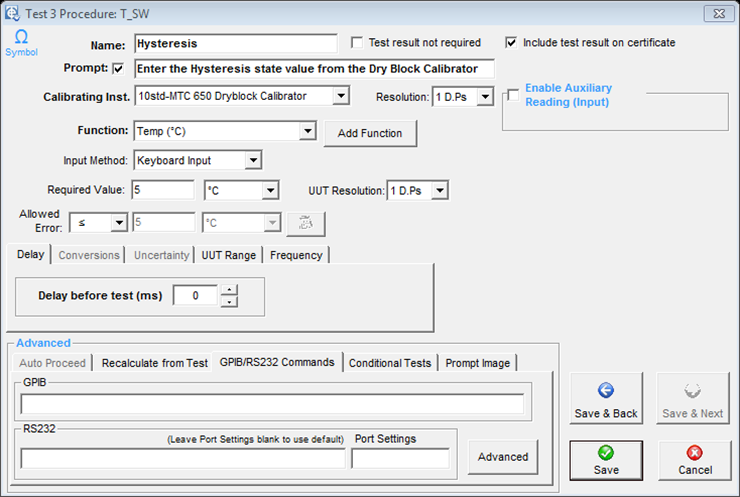This screenshot has height=497, width=740.
Task: Decrease delay with the down spinner arrow
Action: tap(229, 301)
